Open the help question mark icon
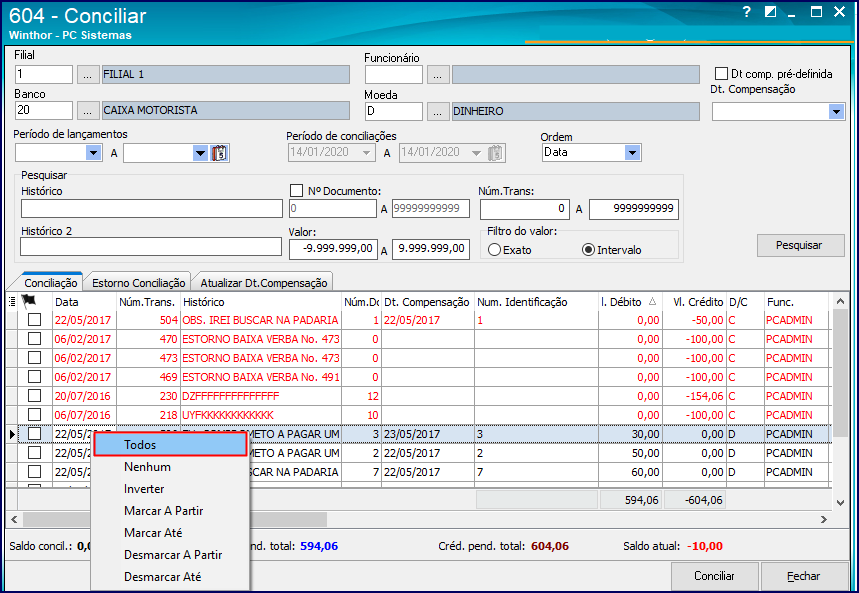The height and width of the screenshot is (593, 859). [746, 12]
